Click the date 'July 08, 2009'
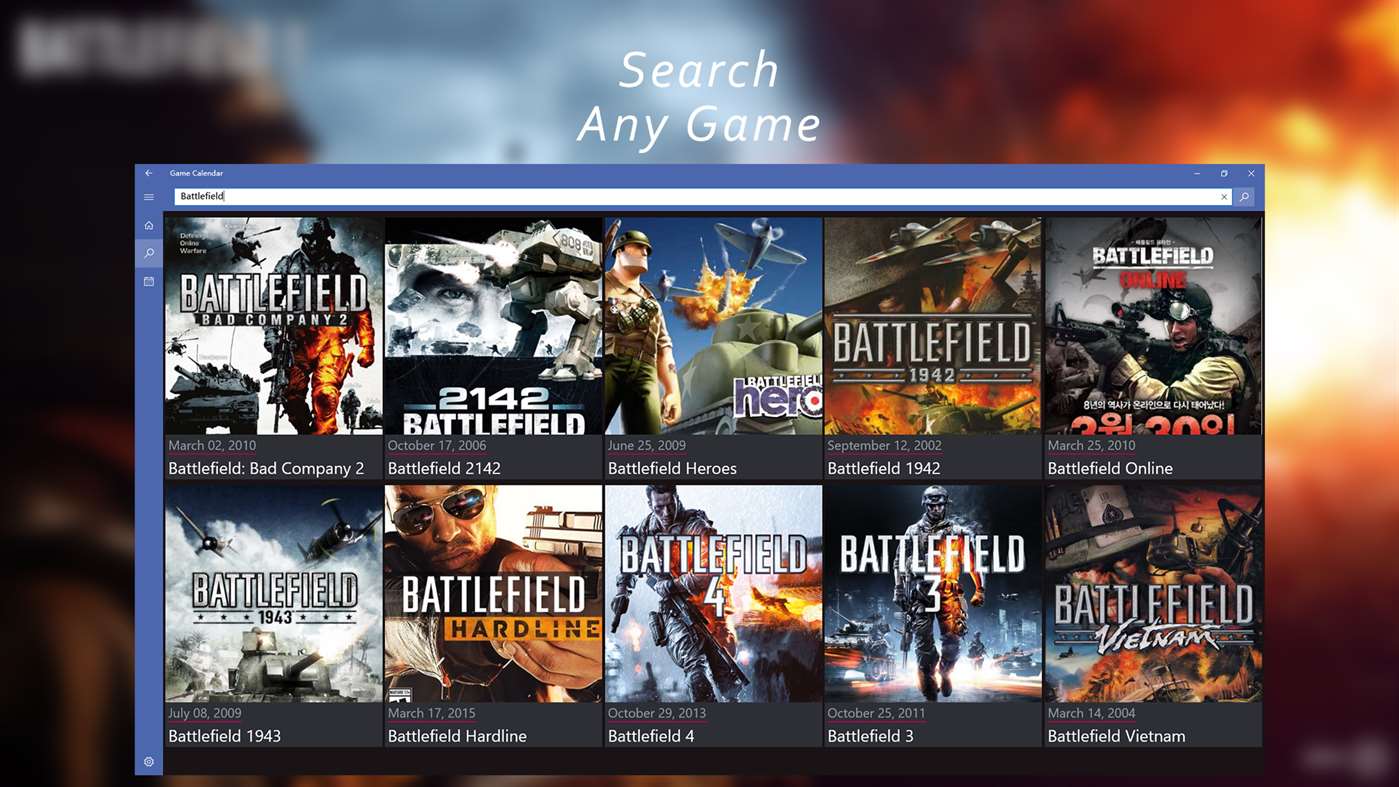 click(205, 714)
